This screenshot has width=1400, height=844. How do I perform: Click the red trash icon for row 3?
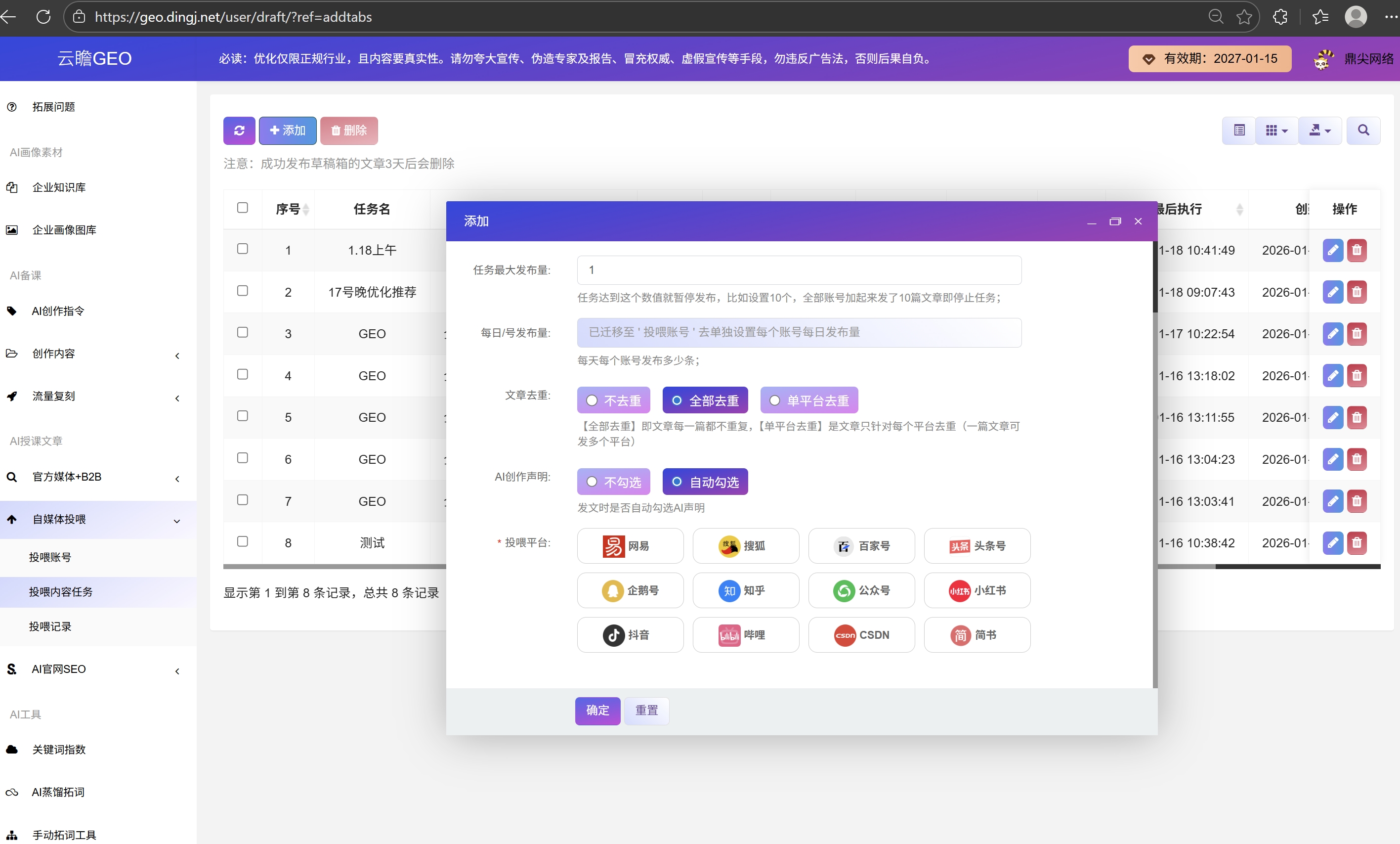click(x=1356, y=334)
